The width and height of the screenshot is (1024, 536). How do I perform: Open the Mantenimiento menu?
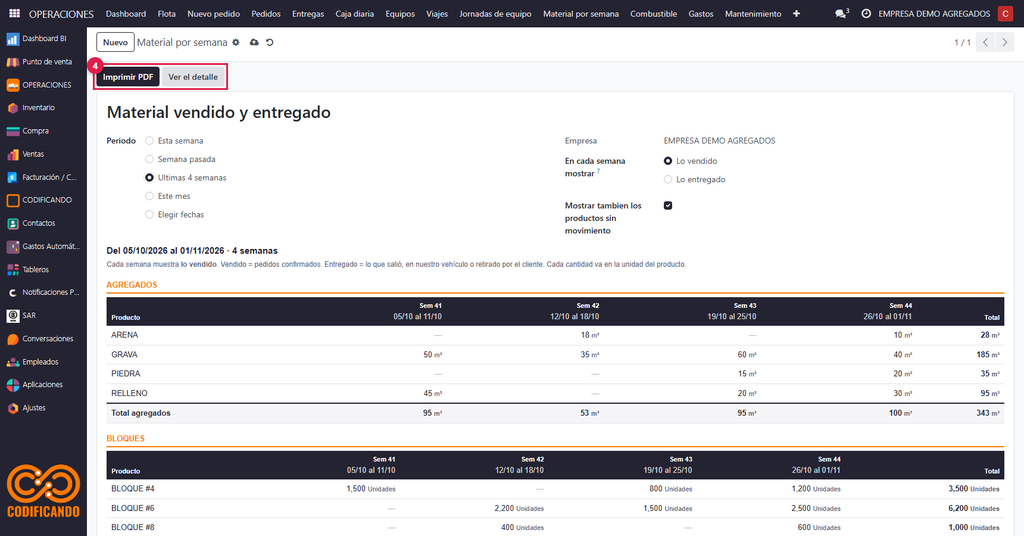click(x=753, y=14)
